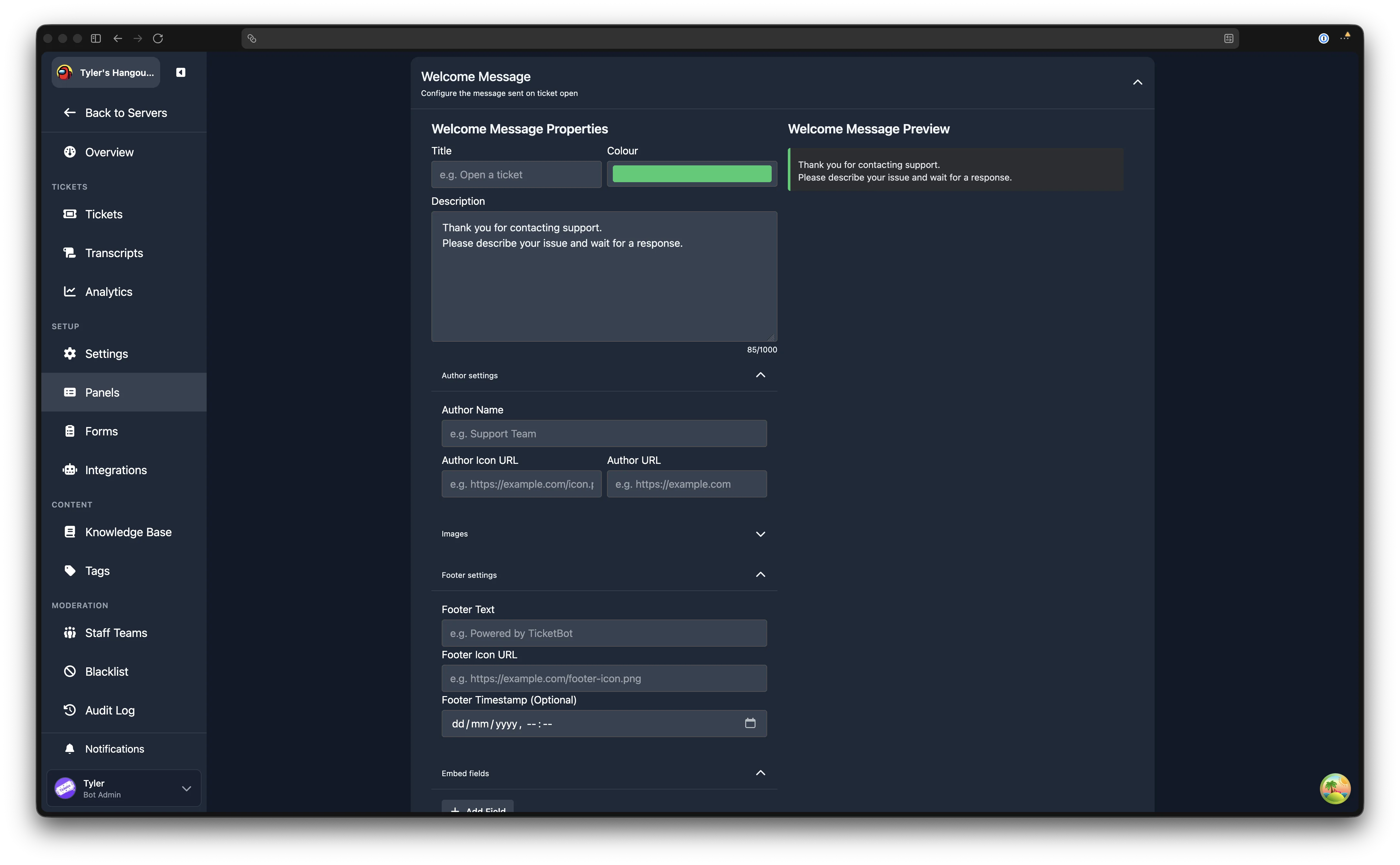
Task: Collapse Embed fields section
Action: tap(761, 773)
